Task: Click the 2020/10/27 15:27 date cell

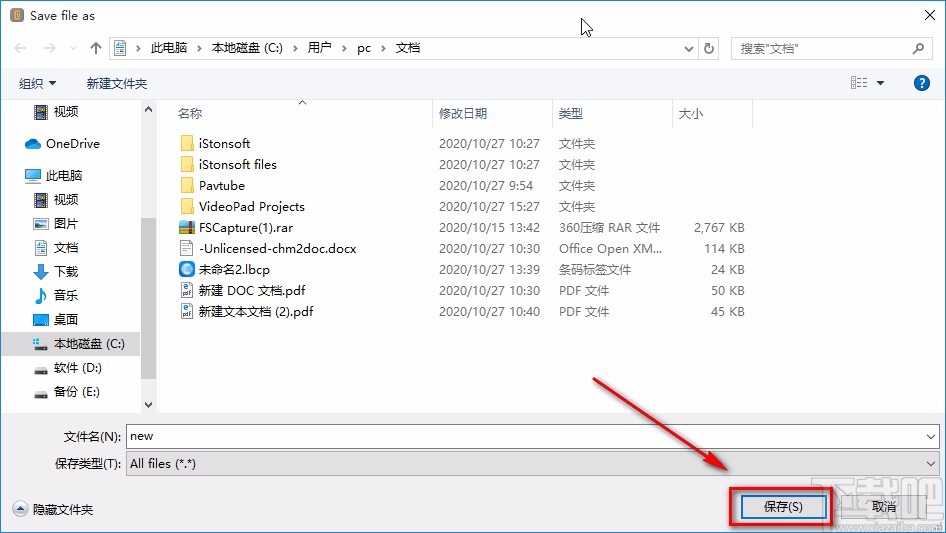Action: 489,206
